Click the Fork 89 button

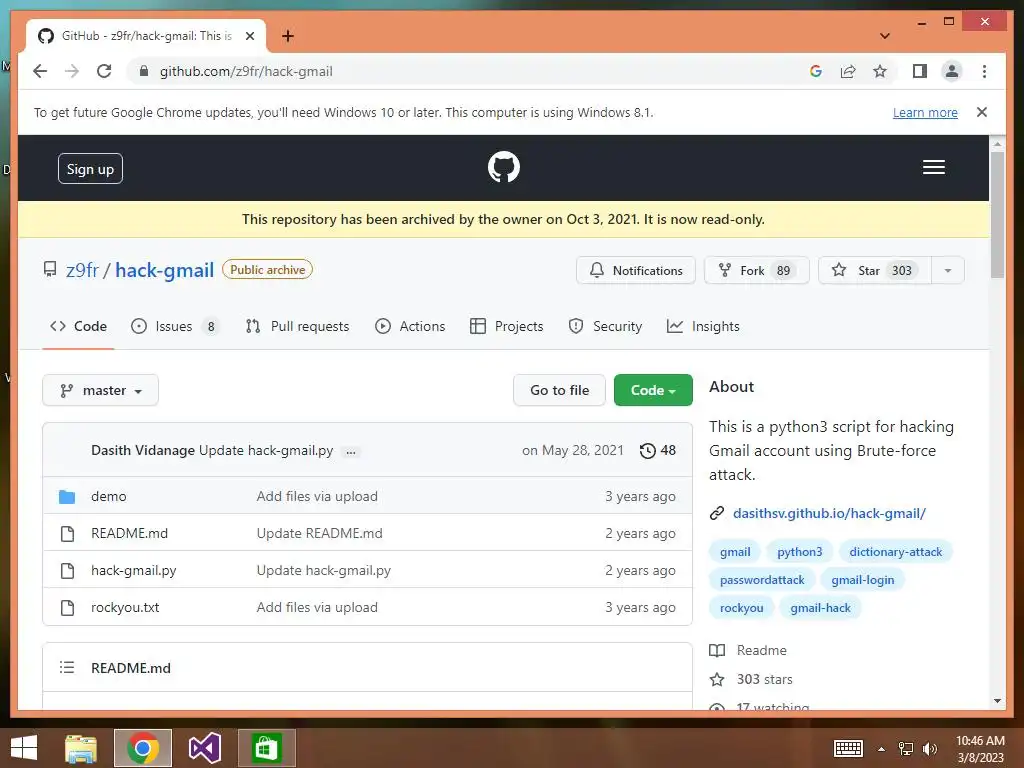(756, 270)
